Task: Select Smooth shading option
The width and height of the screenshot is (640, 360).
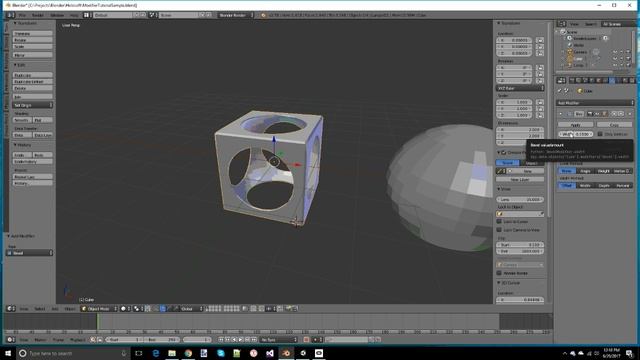Action: [x=22, y=120]
